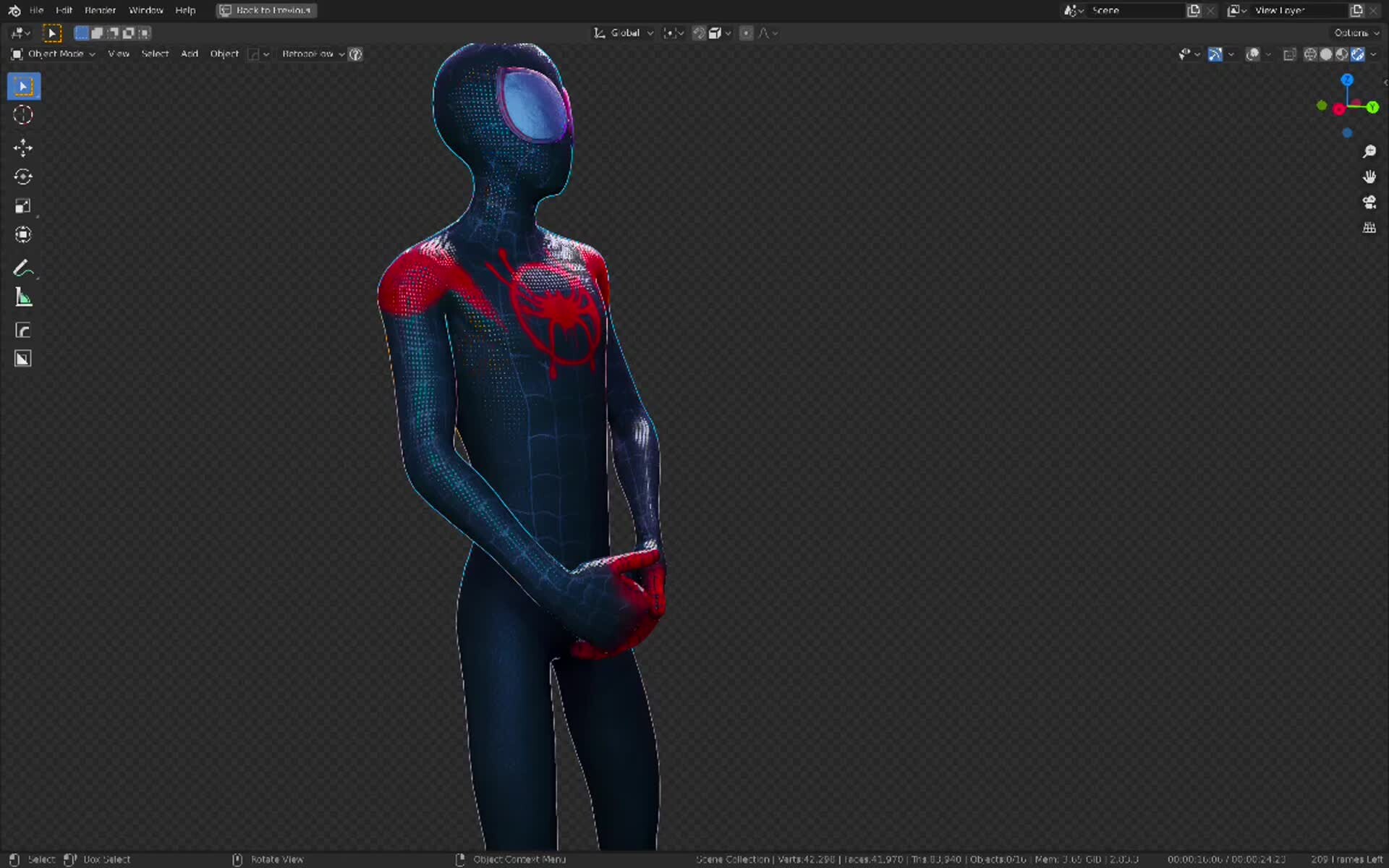The height and width of the screenshot is (868, 1389).
Task: Click the new Scene button
Action: click(x=1193, y=10)
